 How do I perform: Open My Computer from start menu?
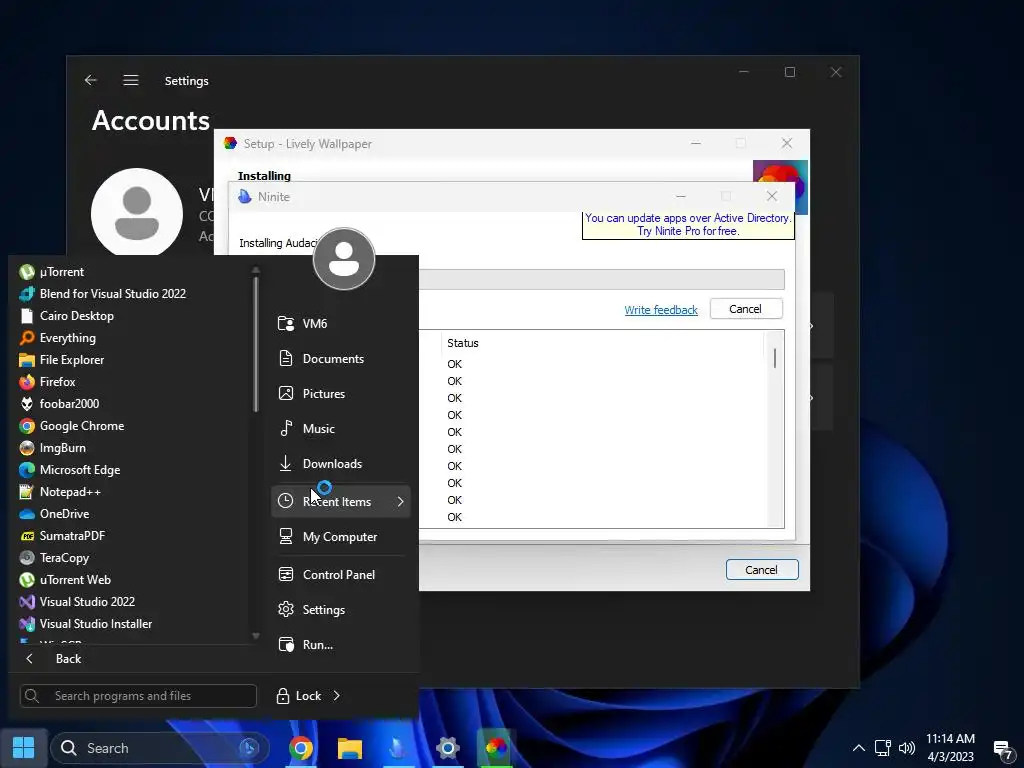pos(340,537)
